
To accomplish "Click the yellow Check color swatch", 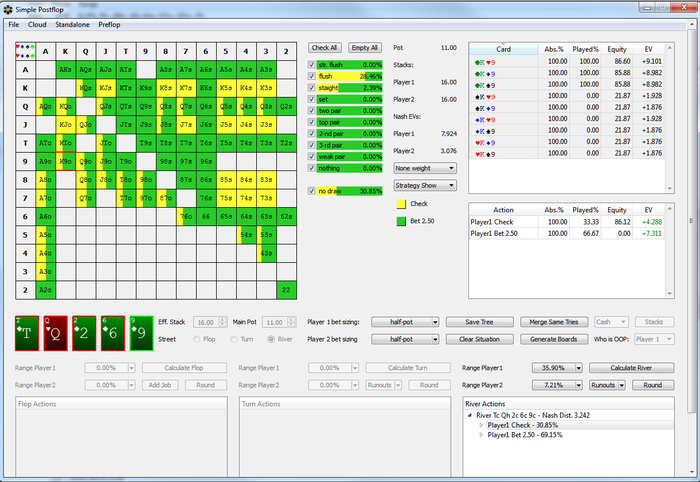I will click(401, 204).
